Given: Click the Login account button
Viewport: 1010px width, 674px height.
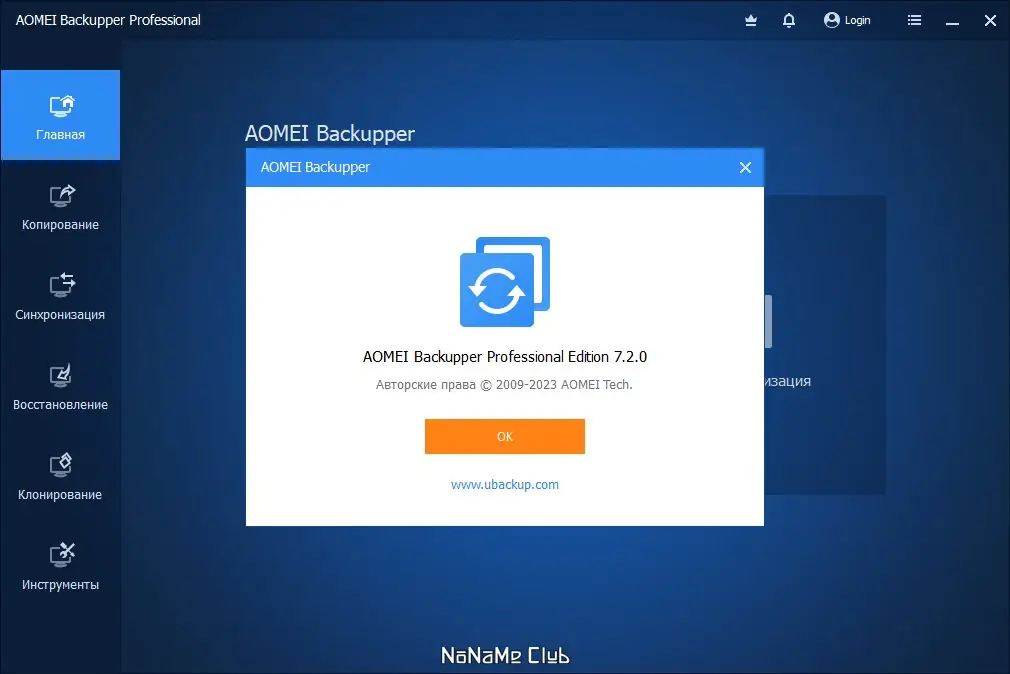Looking at the screenshot, I should 847,21.
